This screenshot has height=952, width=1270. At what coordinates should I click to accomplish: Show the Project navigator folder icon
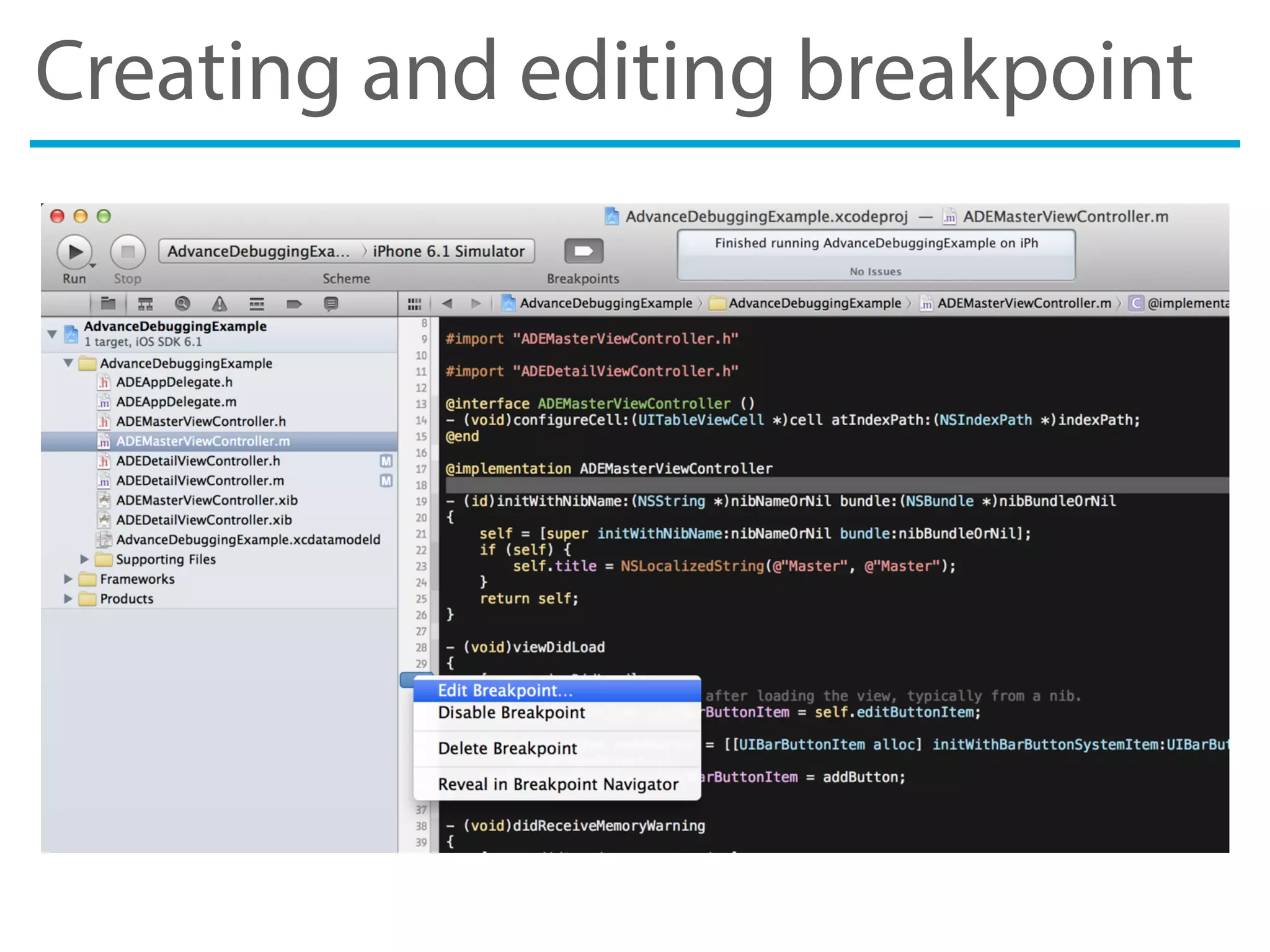pos(109,304)
